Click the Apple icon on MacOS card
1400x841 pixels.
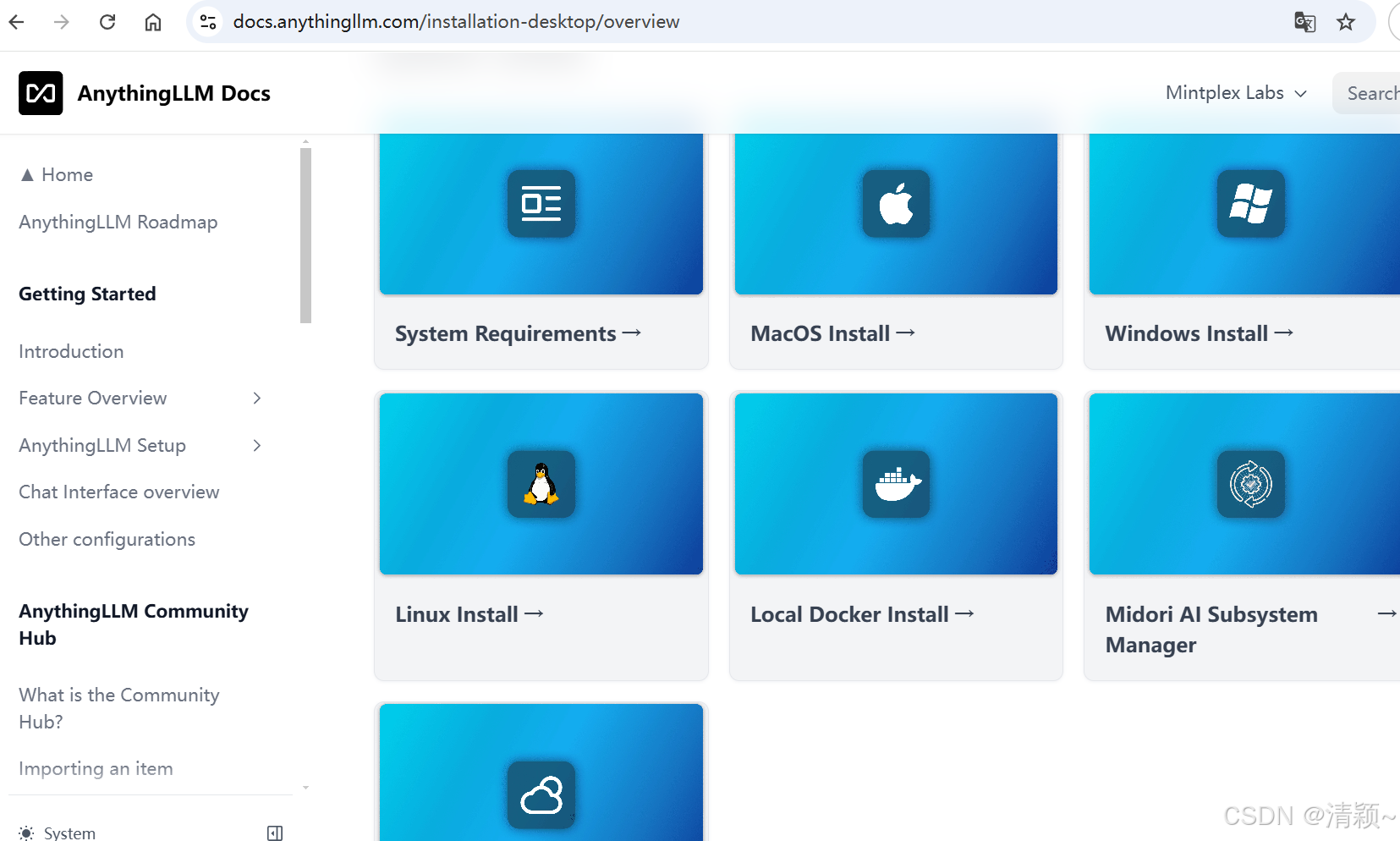pos(896,203)
